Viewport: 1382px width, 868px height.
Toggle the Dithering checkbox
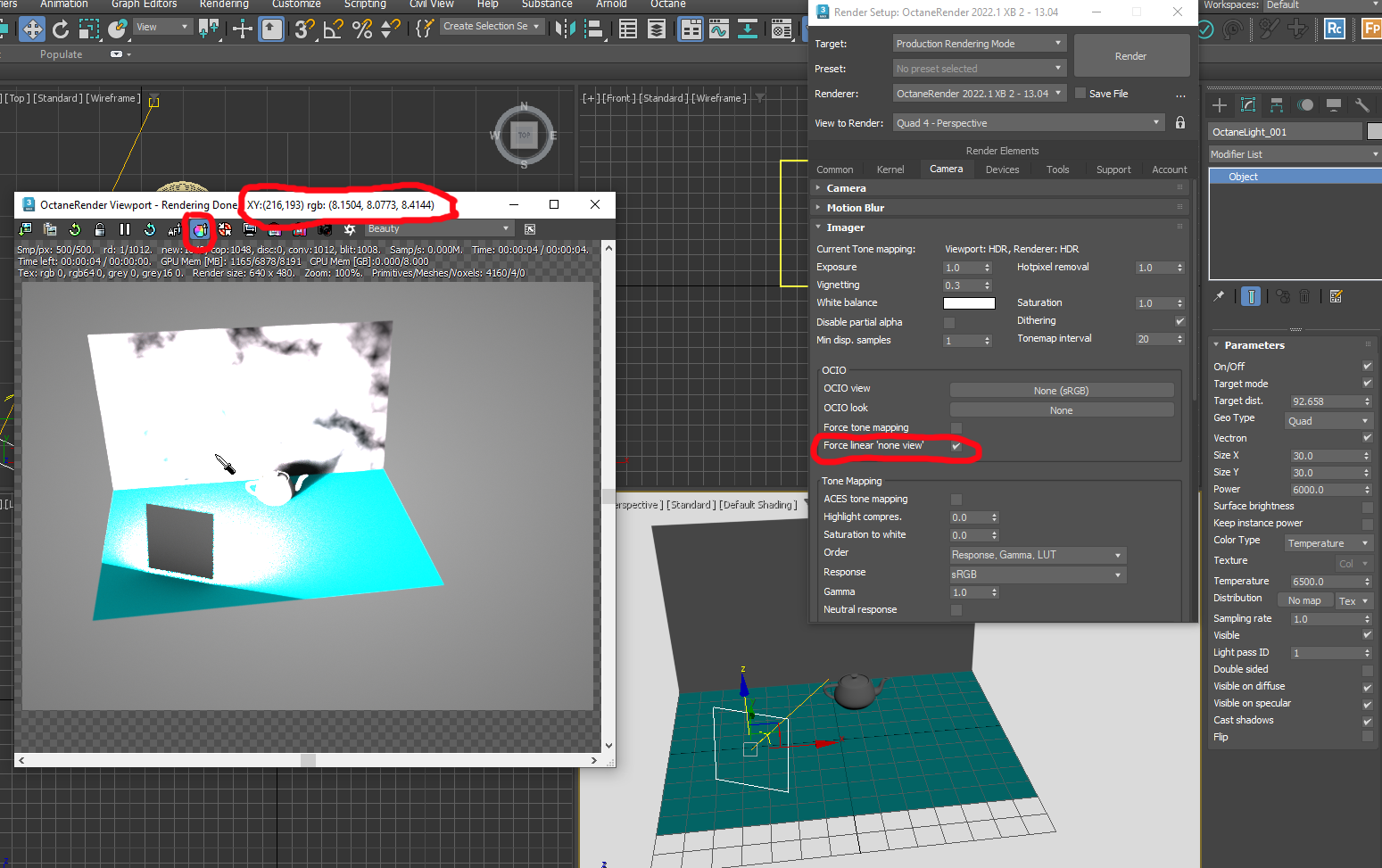tap(1179, 321)
